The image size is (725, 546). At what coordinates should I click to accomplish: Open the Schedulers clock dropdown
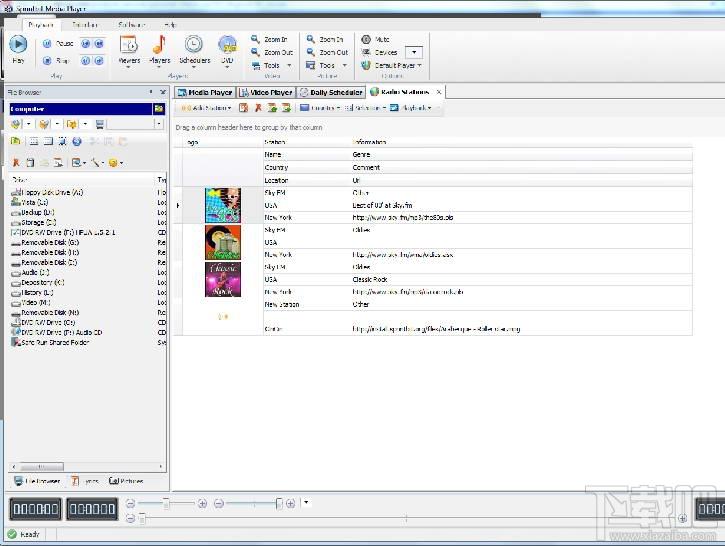point(194,51)
